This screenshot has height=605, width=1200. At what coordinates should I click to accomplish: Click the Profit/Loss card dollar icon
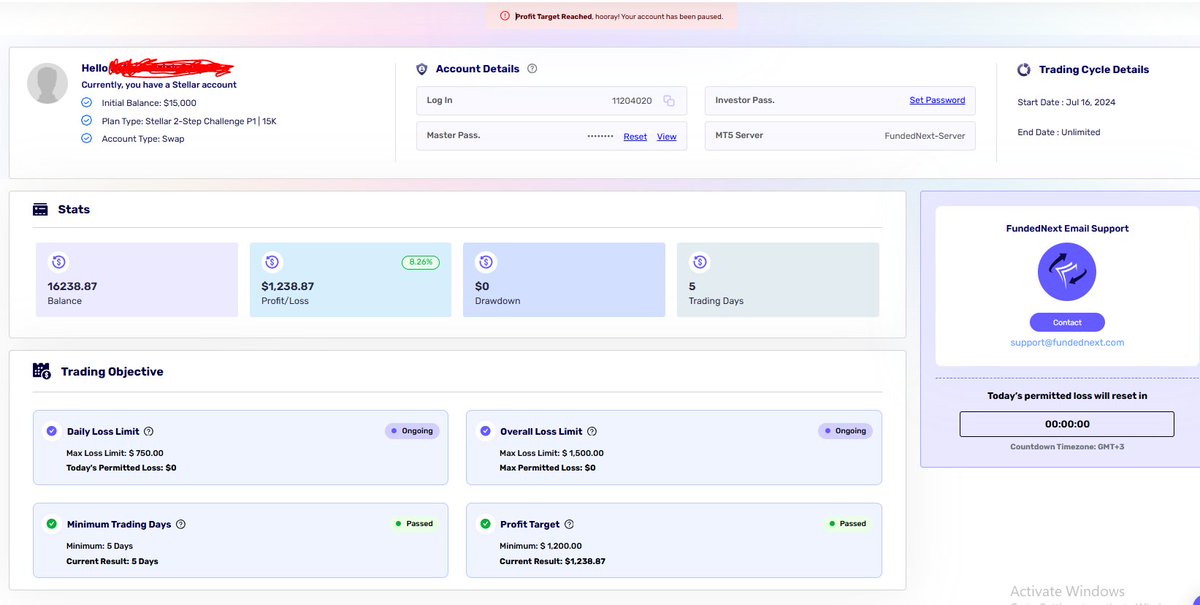click(x=272, y=262)
